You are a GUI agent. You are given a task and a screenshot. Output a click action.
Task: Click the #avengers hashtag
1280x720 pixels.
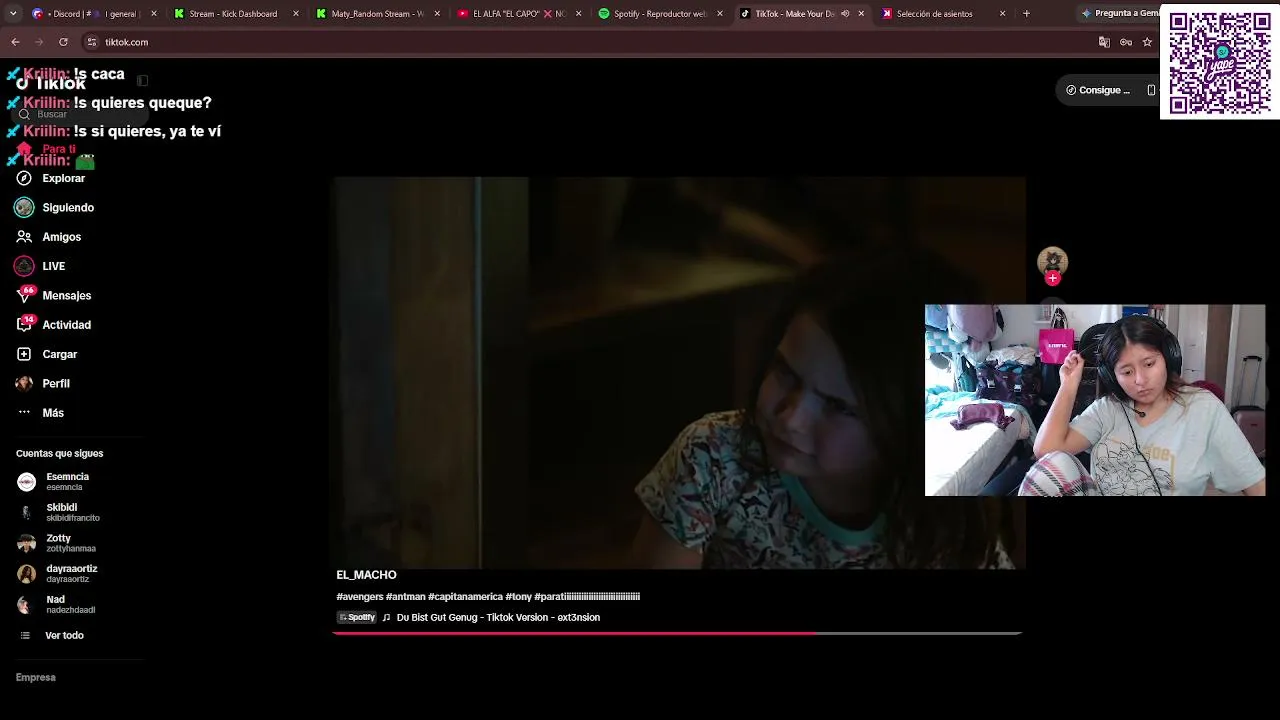coord(360,597)
